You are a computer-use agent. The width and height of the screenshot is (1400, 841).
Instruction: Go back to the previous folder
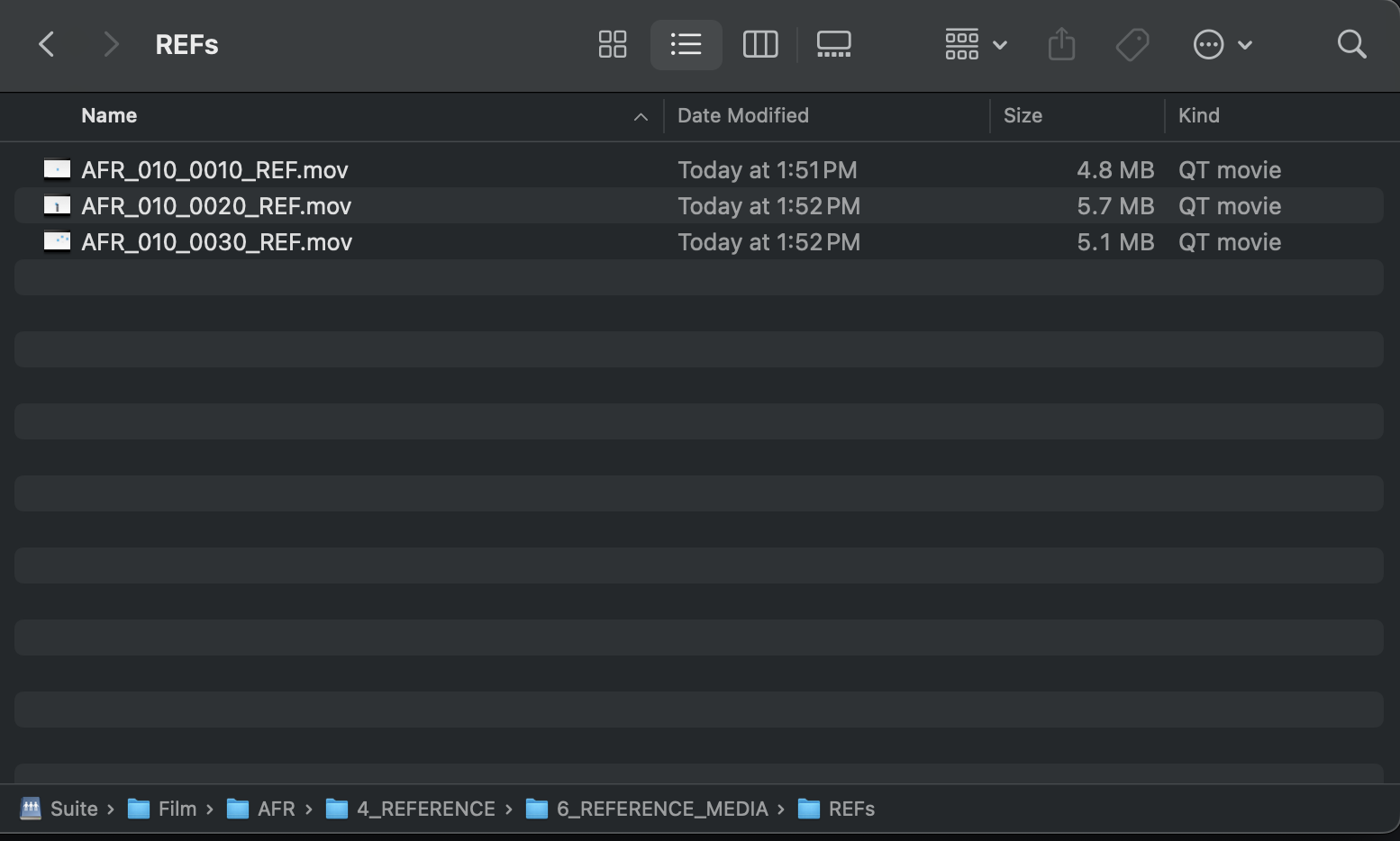pos(47,44)
